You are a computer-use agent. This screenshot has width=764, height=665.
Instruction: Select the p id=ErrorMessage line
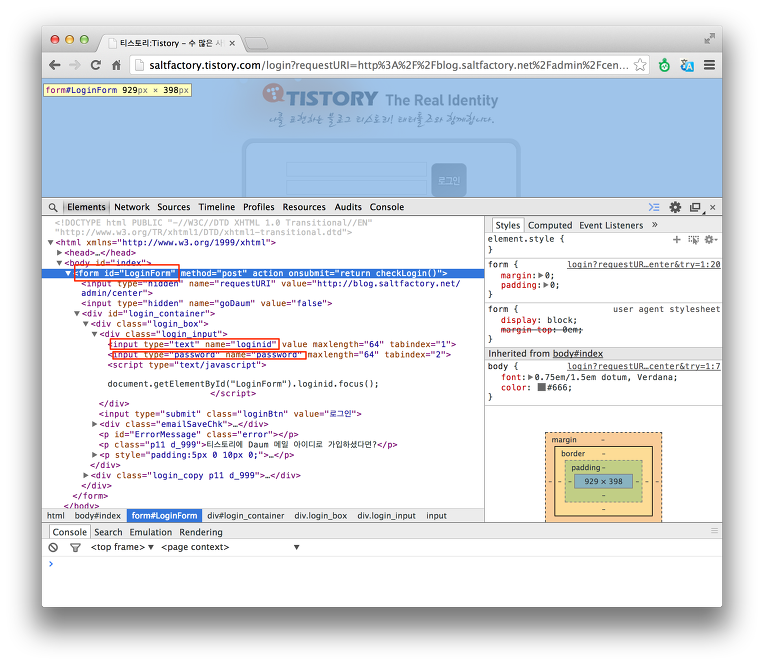click(198, 435)
